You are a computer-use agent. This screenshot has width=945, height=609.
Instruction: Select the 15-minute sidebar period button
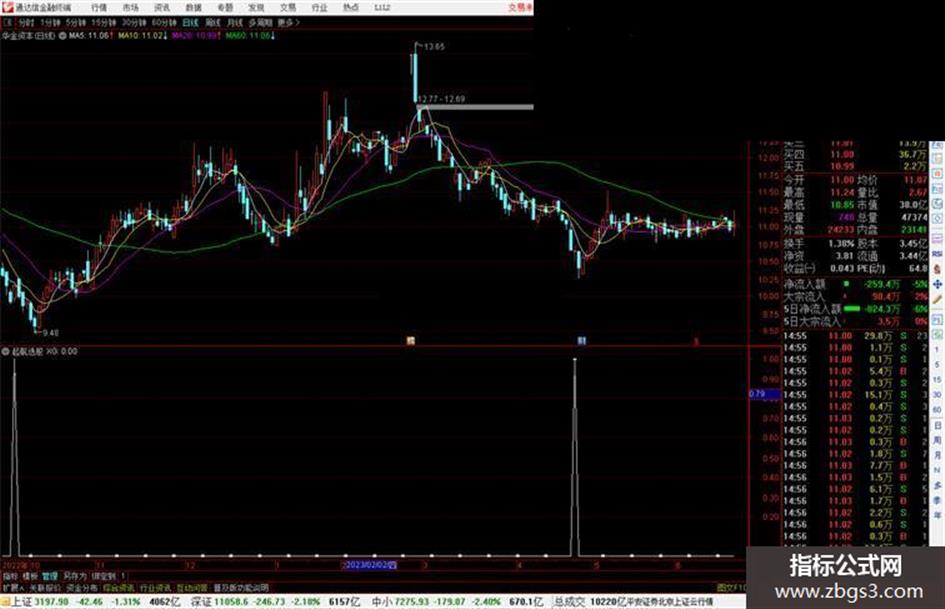[x=937, y=379]
